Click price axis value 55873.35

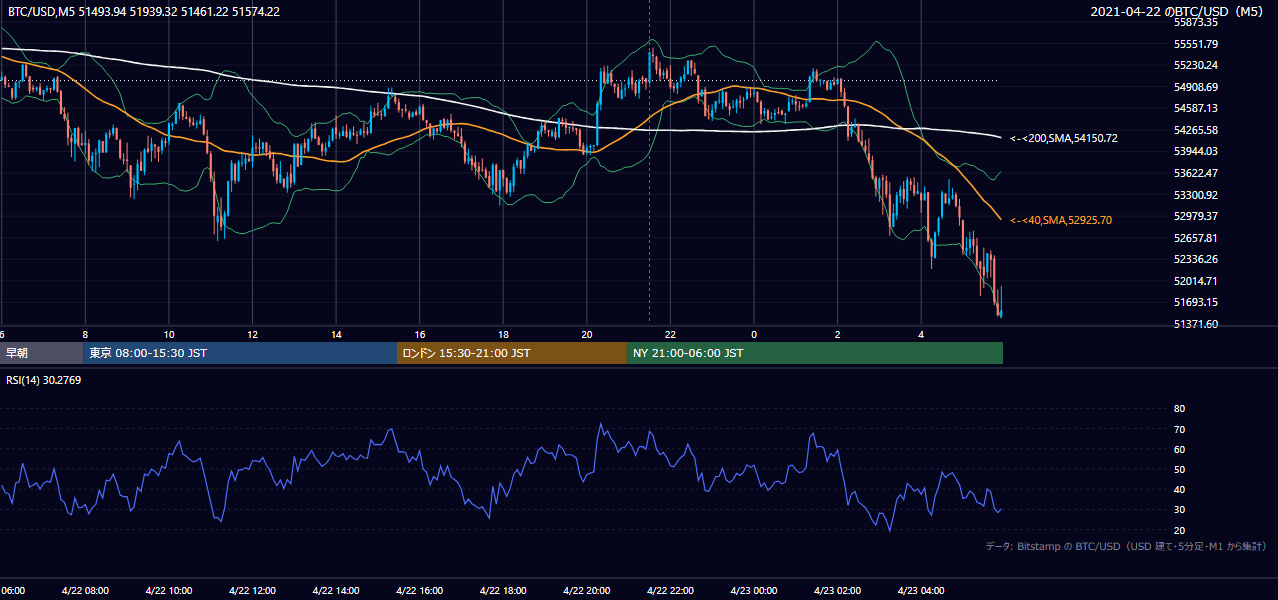pos(1195,22)
